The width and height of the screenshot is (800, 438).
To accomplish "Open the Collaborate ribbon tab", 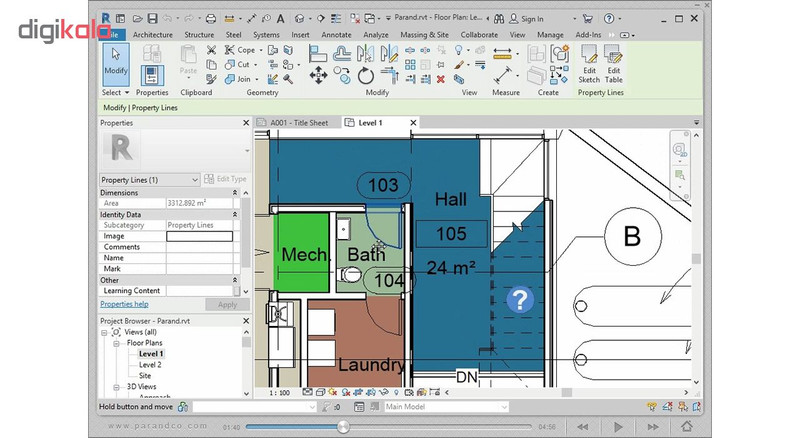I will [x=479, y=35].
